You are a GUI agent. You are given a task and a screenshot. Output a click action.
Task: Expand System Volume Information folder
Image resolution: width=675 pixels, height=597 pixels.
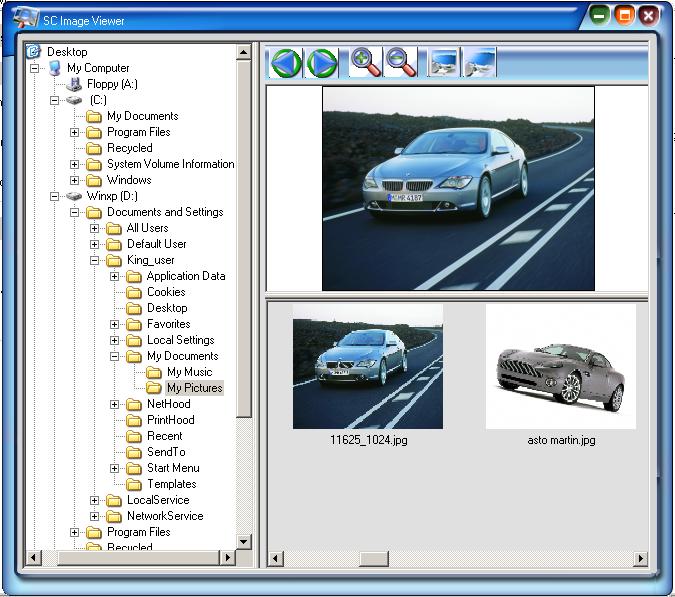point(74,164)
